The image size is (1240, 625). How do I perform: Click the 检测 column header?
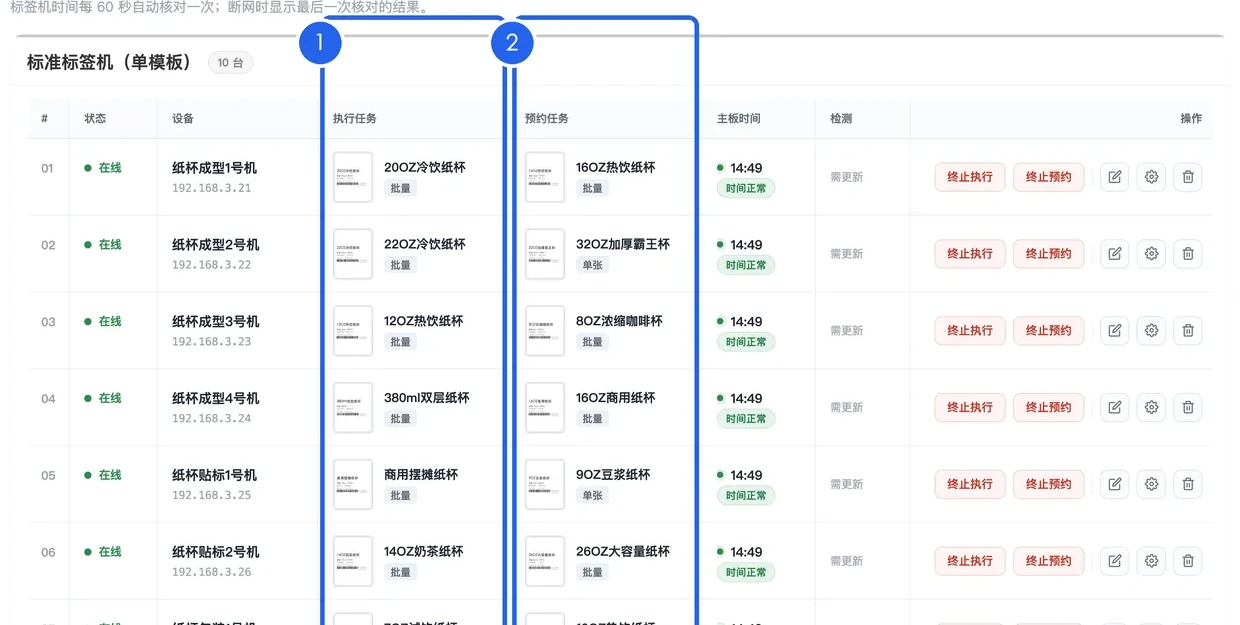[x=841, y=118]
